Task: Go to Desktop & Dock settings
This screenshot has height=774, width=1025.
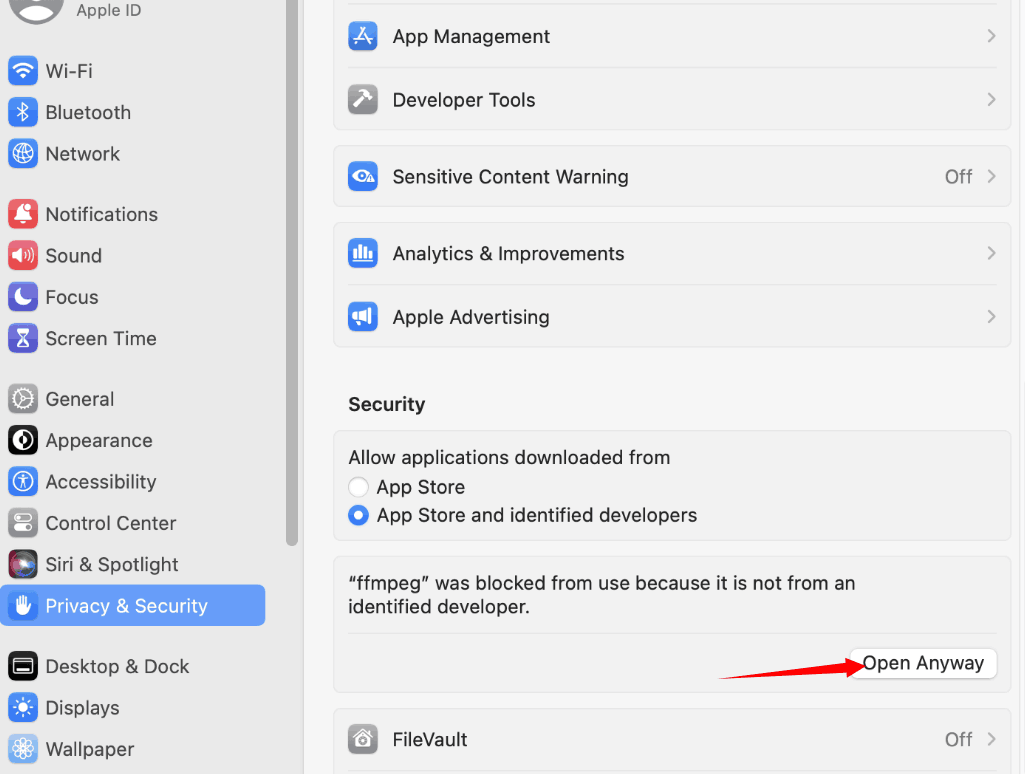Action: pos(117,666)
